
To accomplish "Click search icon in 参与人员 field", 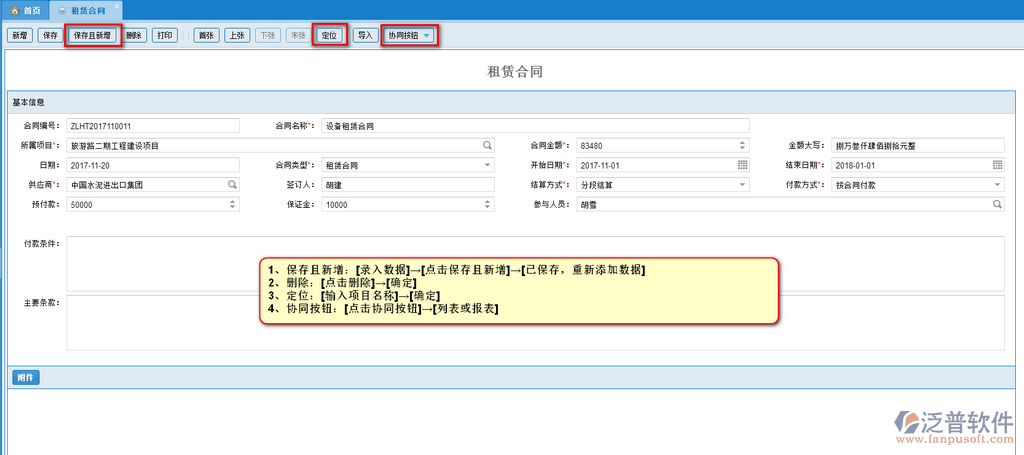I will click(996, 205).
